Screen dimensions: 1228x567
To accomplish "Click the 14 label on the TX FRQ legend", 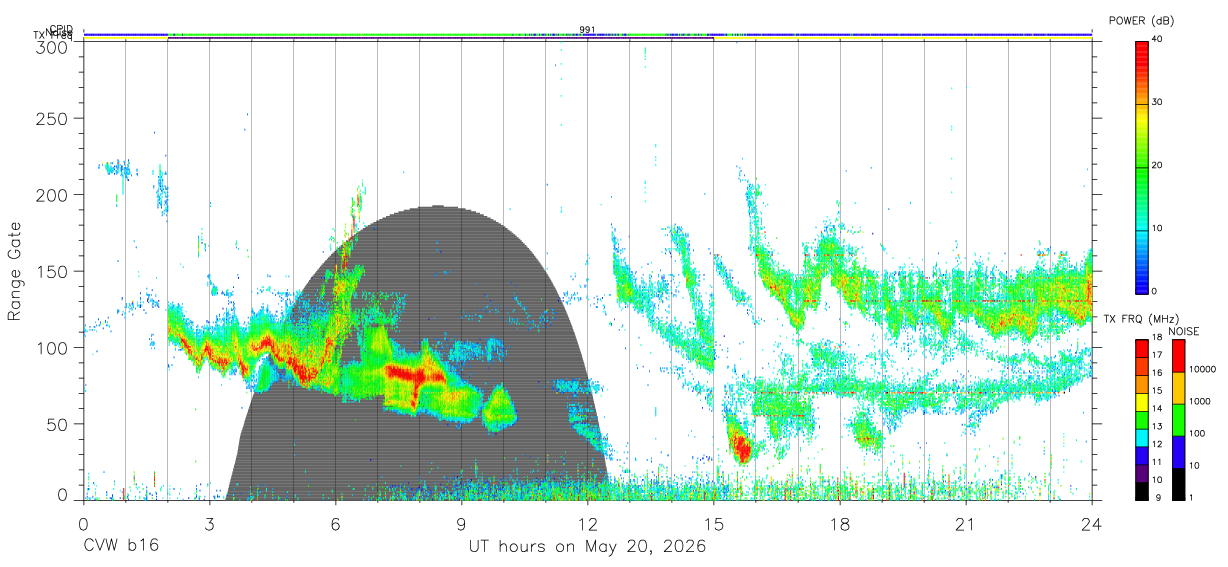I will point(1157,409).
